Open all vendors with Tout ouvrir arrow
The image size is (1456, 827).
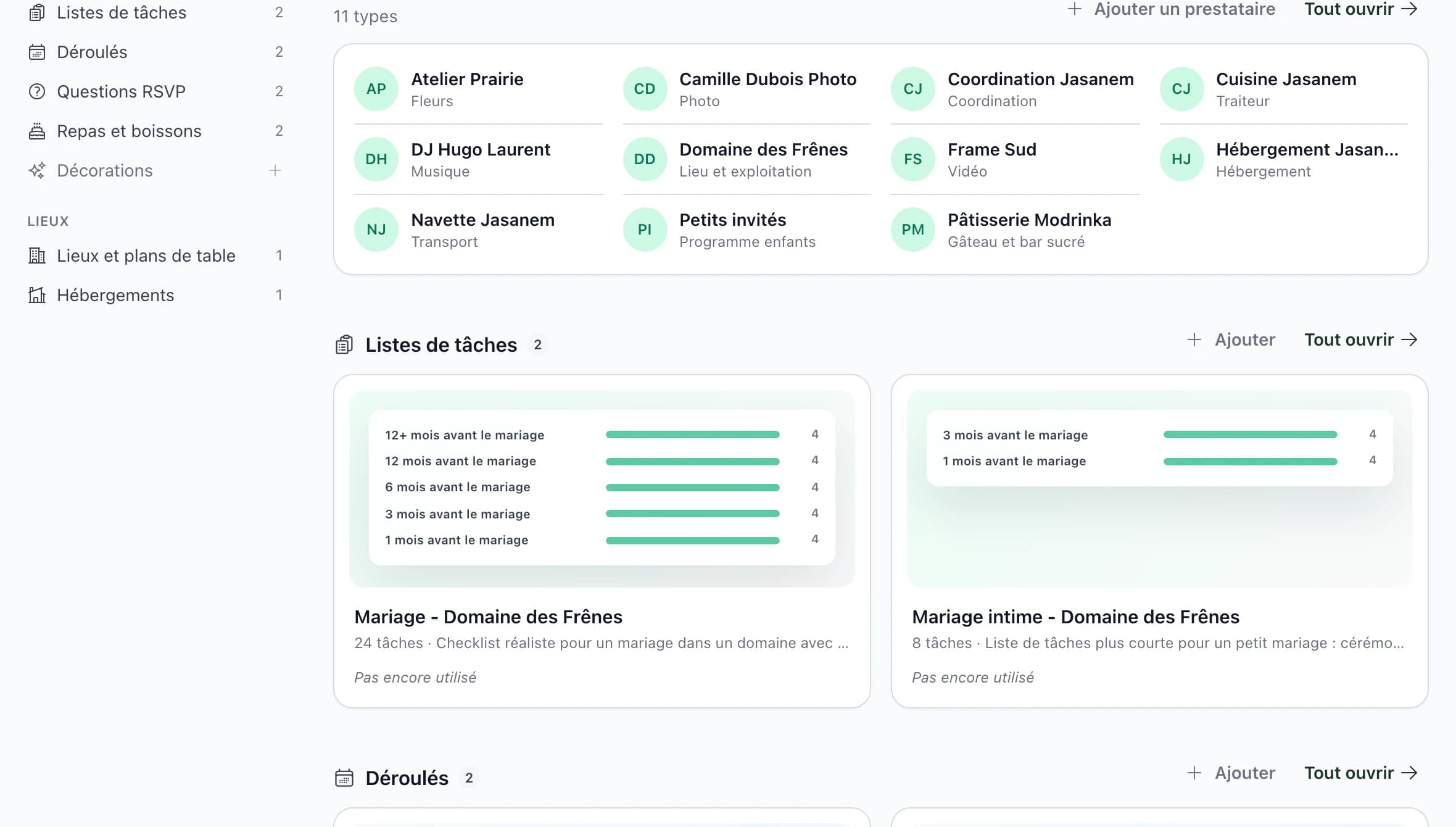tap(1361, 9)
